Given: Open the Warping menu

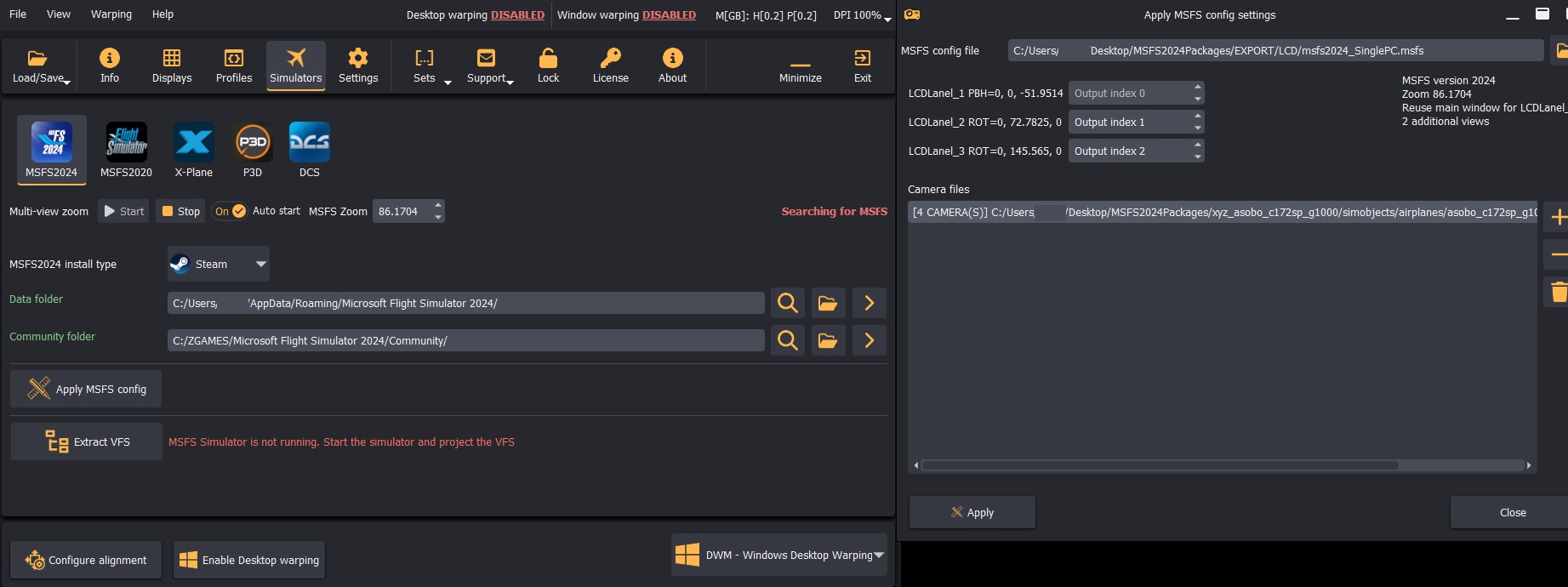Looking at the screenshot, I should [x=111, y=14].
